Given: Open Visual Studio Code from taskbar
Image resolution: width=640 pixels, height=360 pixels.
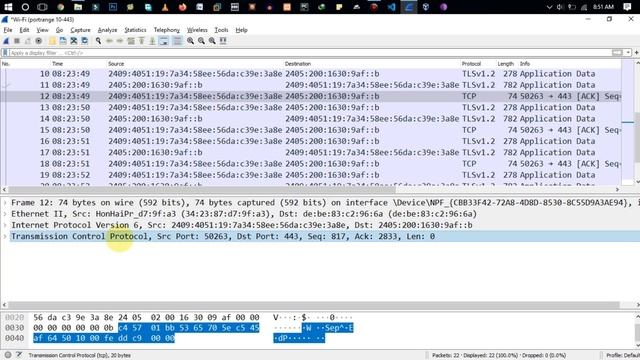Looking at the screenshot, I should (x=391, y=7).
